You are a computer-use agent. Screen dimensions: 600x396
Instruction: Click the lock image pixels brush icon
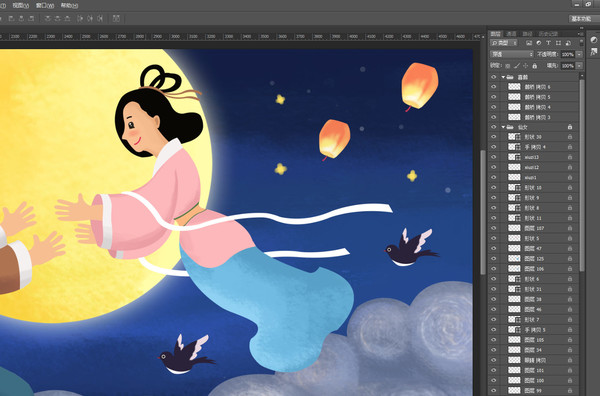pos(517,66)
